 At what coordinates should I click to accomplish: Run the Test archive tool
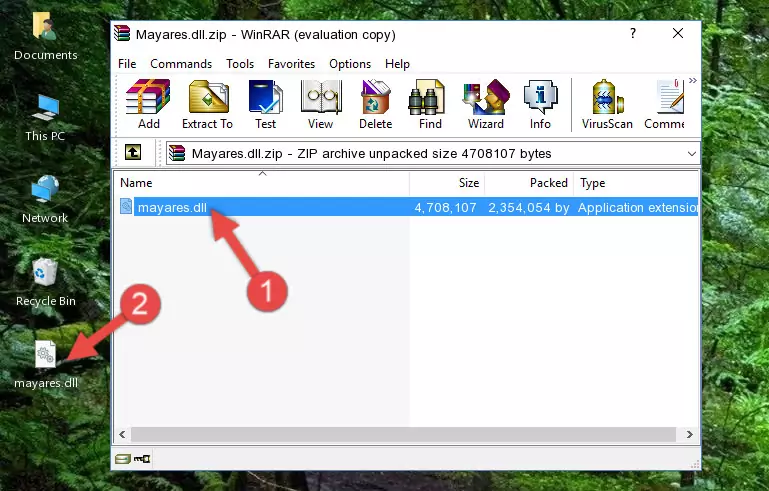tap(265, 104)
